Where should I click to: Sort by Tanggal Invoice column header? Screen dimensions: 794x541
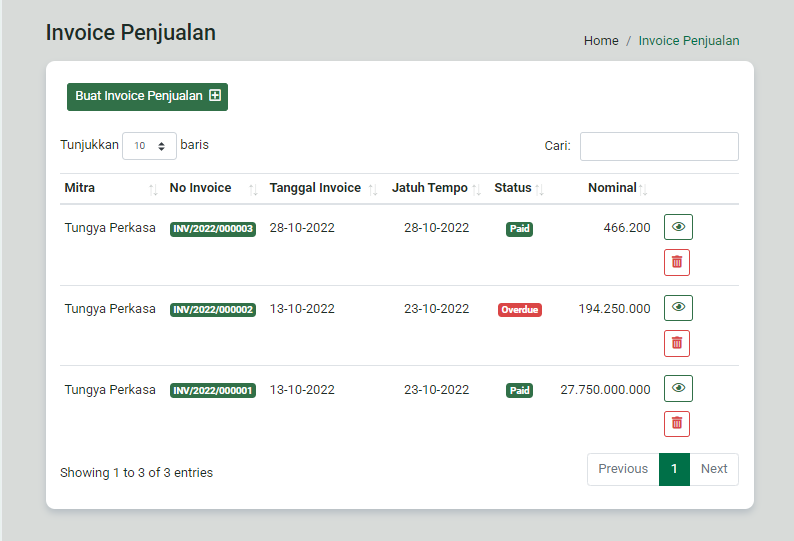coord(325,188)
